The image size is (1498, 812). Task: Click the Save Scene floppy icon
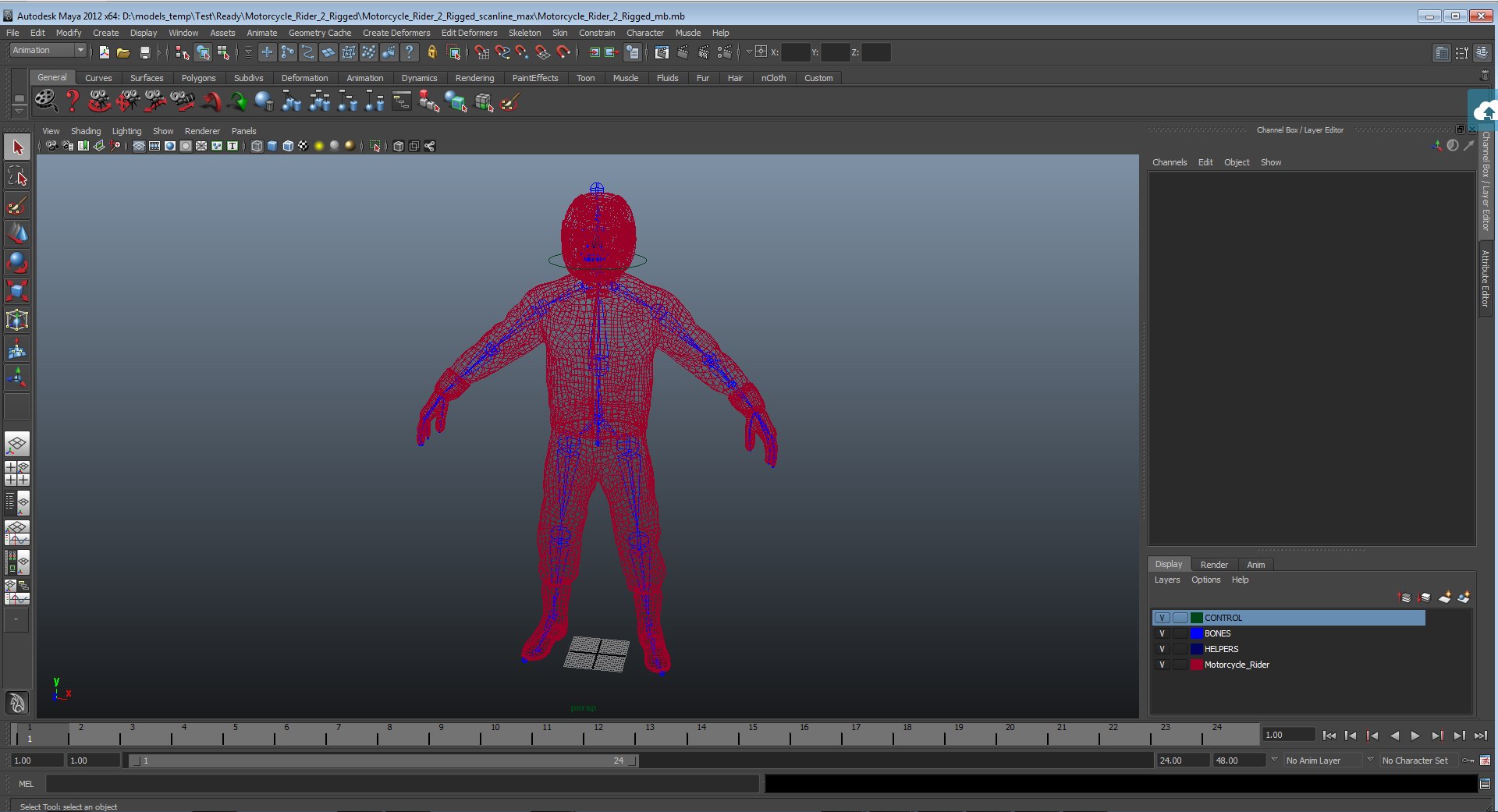click(145, 52)
